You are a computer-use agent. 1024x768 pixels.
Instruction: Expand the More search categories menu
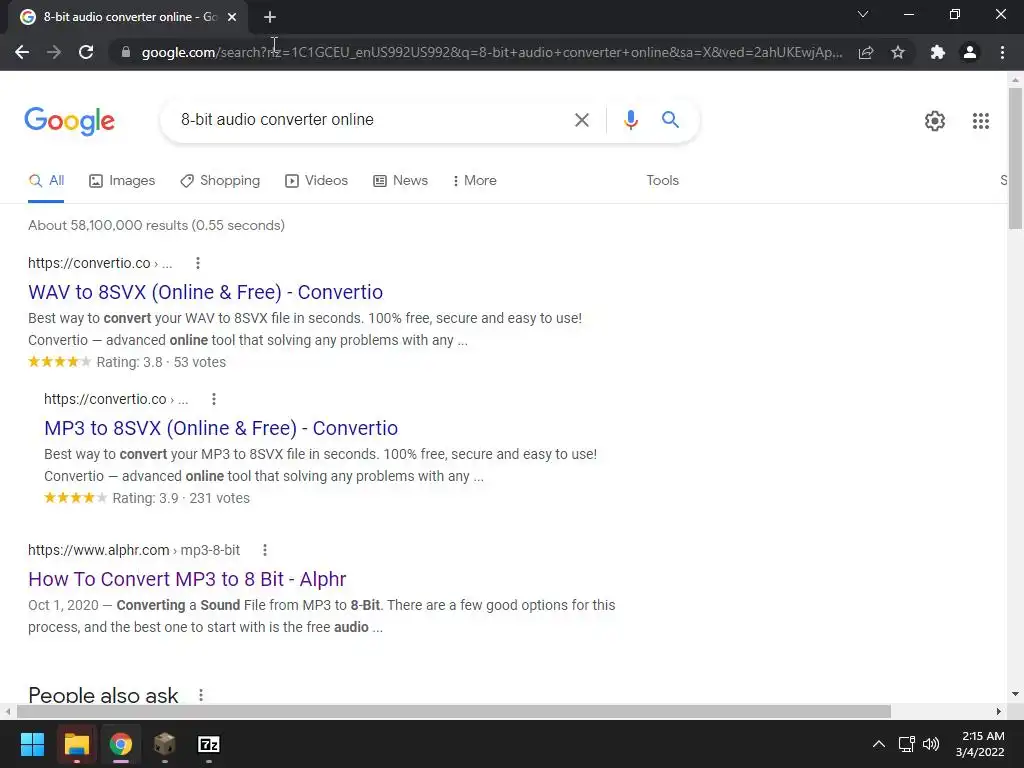point(475,181)
